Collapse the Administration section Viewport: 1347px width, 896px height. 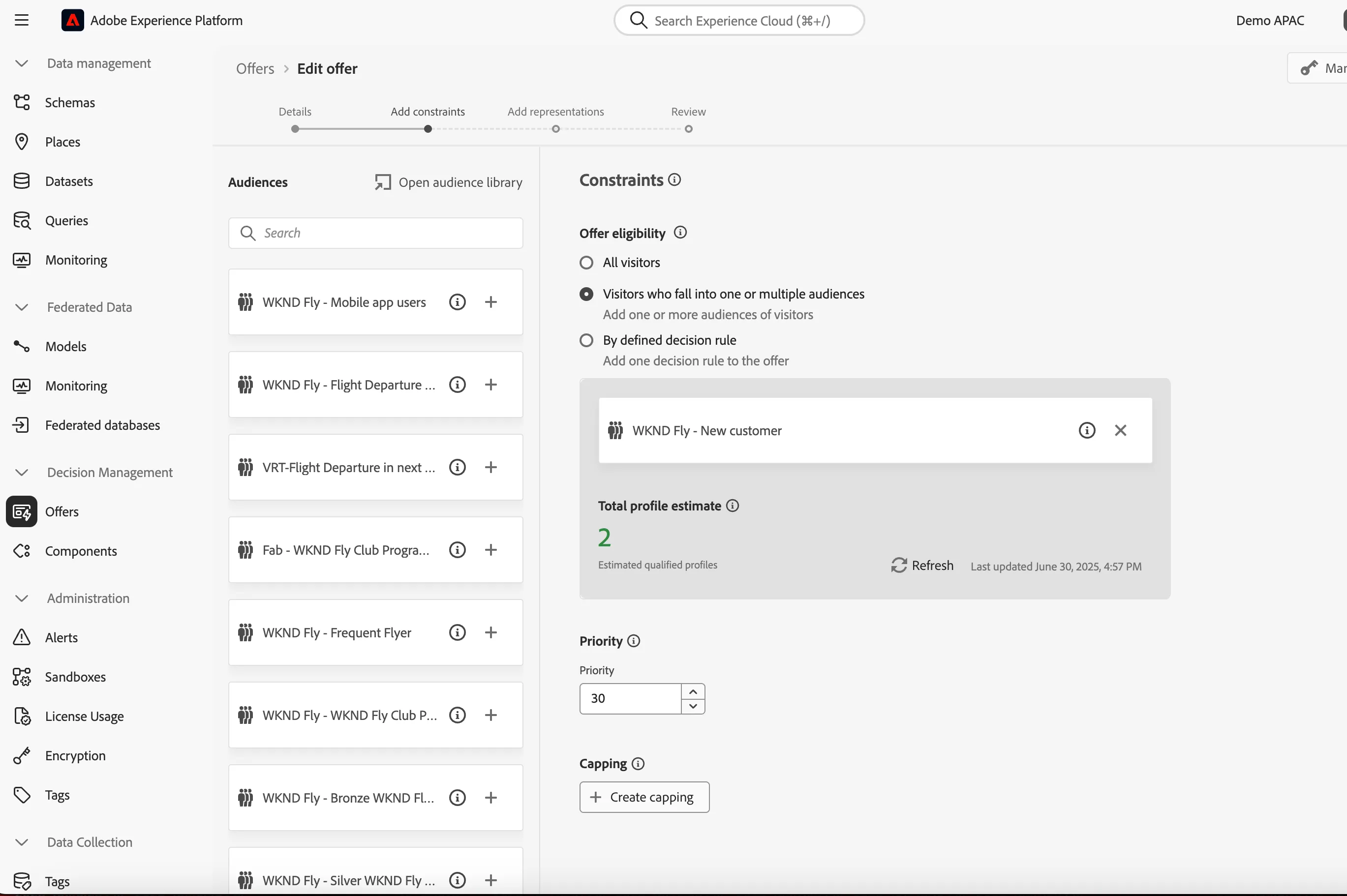pyautogui.click(x=22, y=598)
